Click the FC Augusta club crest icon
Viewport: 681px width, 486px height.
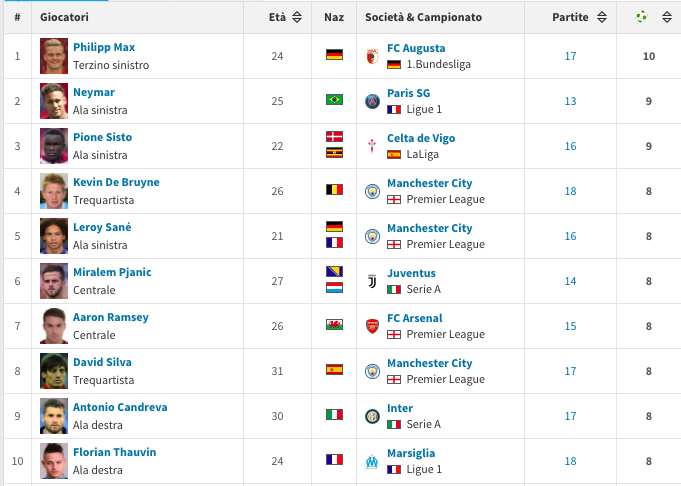(x=372, y=56)
